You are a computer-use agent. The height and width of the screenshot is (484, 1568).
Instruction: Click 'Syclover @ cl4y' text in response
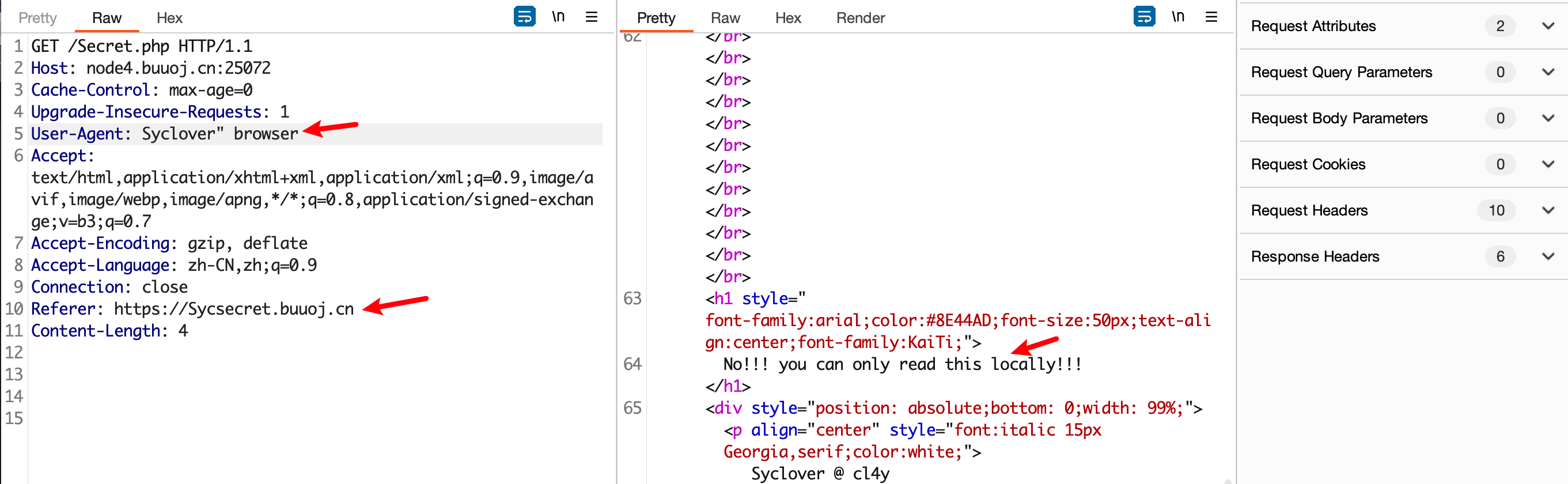(820, 474)
